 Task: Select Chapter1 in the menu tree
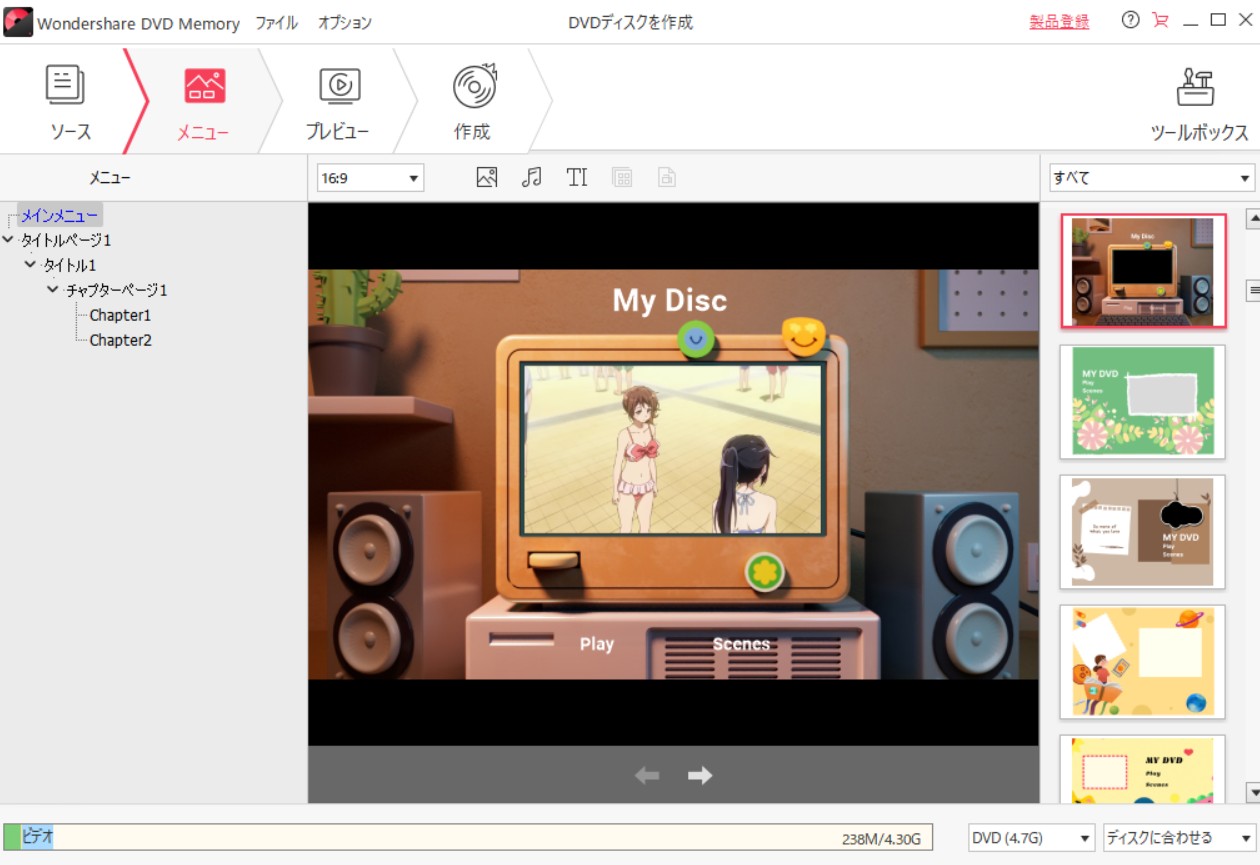tap(120, 315)
